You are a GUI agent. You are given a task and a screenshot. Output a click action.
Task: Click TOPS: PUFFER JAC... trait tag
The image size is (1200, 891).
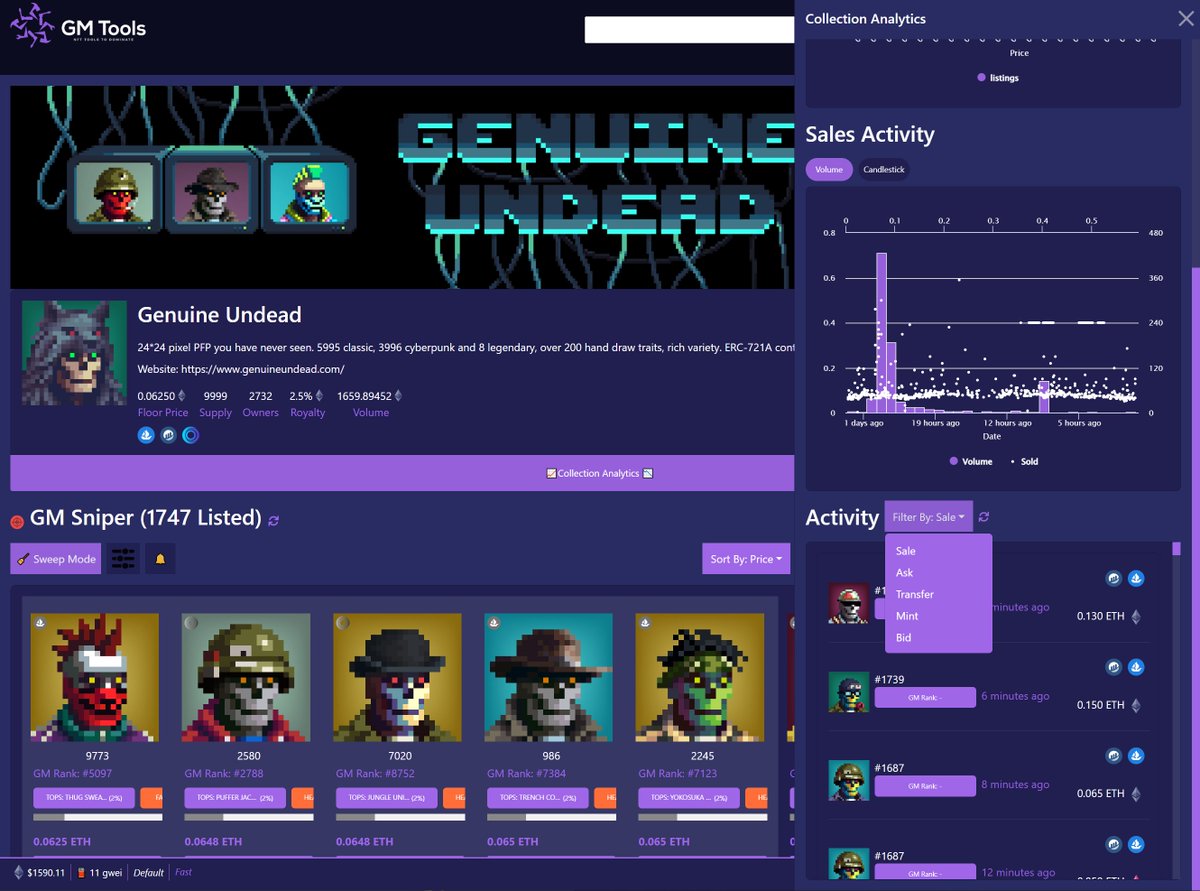[x=236, y=798]
